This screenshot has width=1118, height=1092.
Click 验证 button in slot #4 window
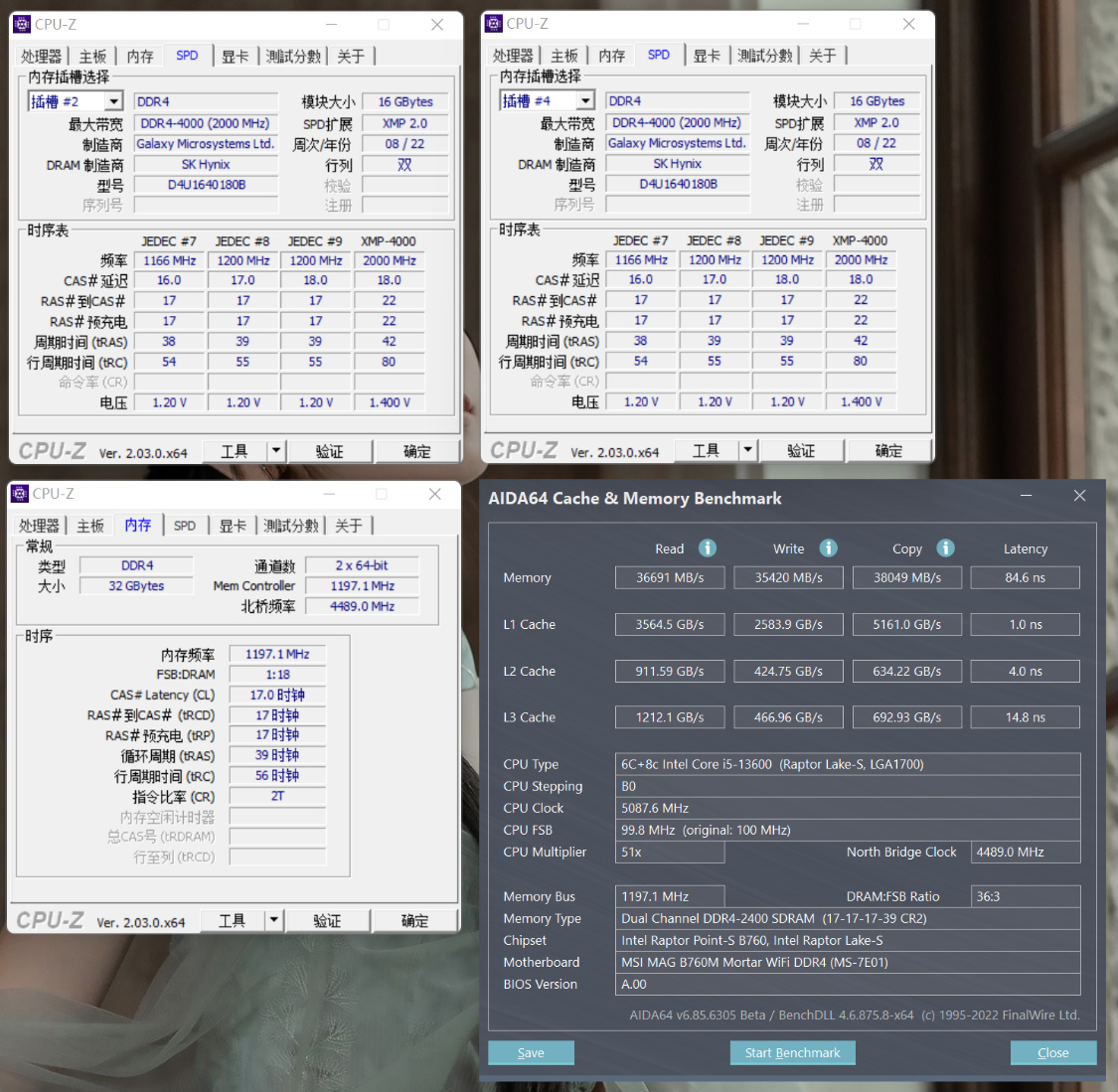click(801, 450)
